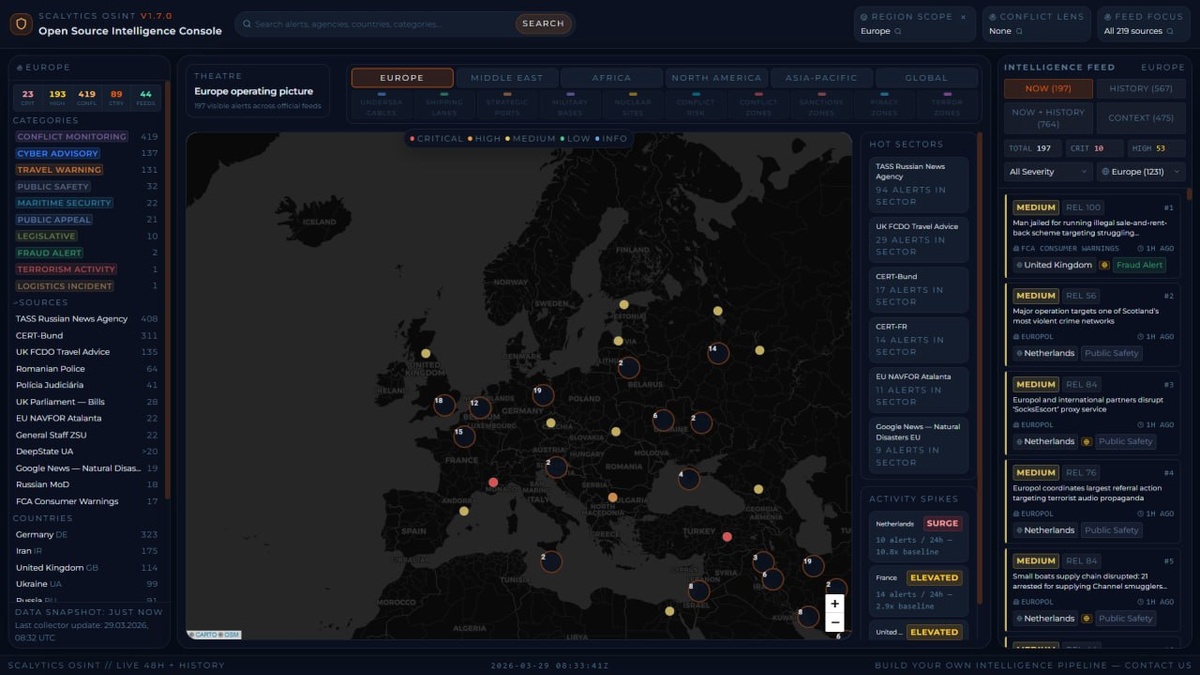Select the Now + History (764) tab
This screenshot has width=1200, height=675.
click(x=1048, y=118)
